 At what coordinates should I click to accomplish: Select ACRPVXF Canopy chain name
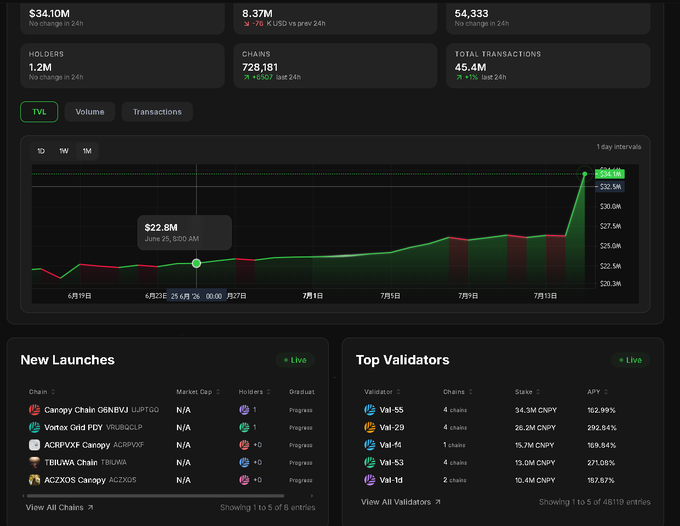[x=77, y=445]
